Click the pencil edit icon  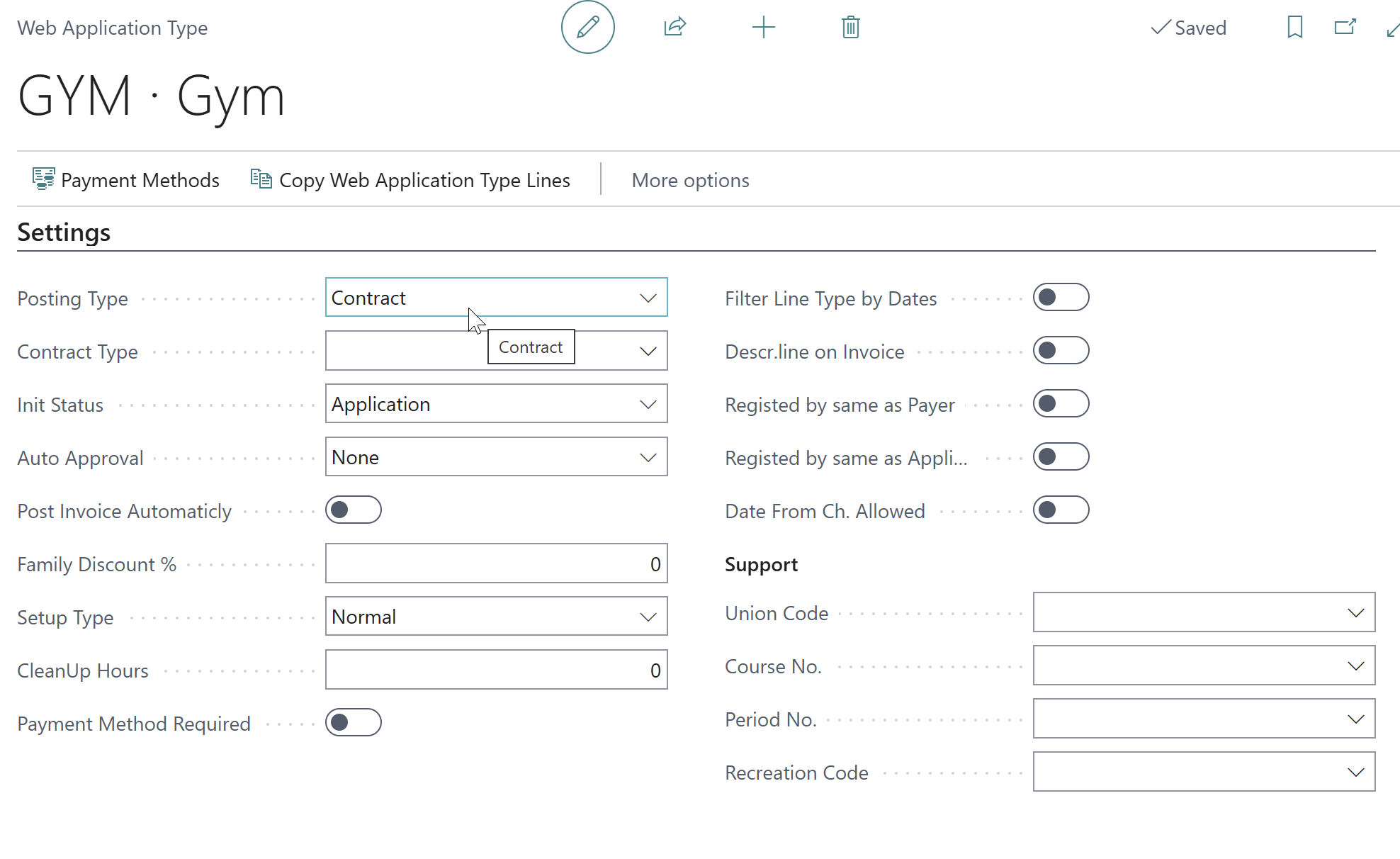click(587, 28)
